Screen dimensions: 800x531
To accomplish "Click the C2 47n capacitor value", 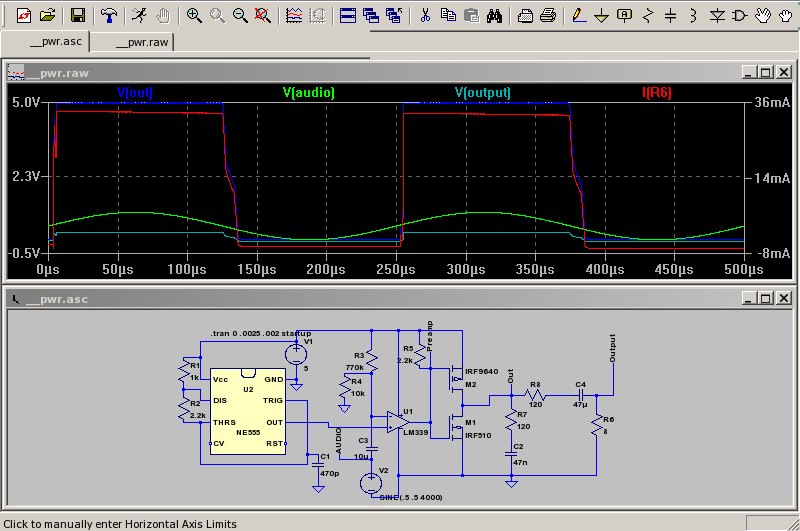I will [520, 462].
